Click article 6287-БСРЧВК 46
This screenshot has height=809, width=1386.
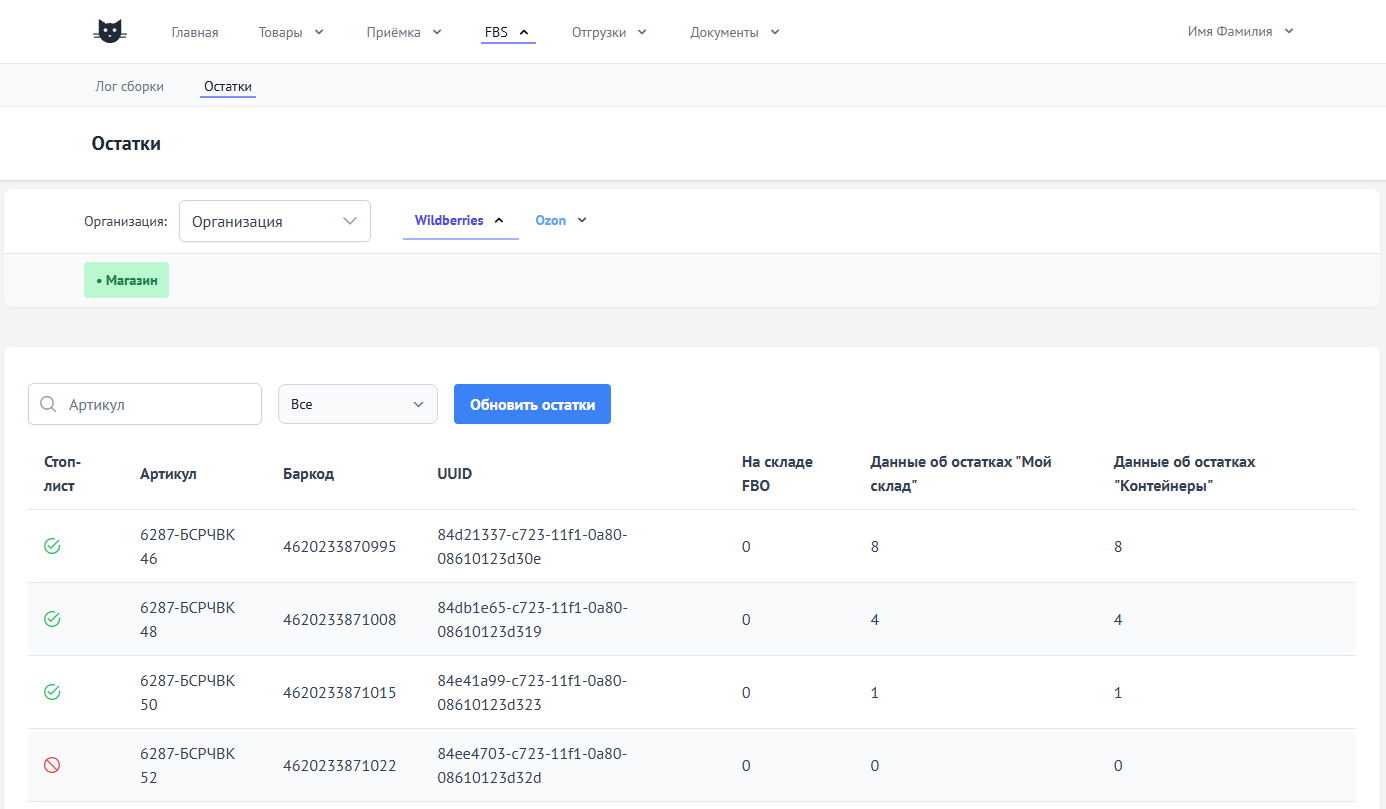click(188, 547)
